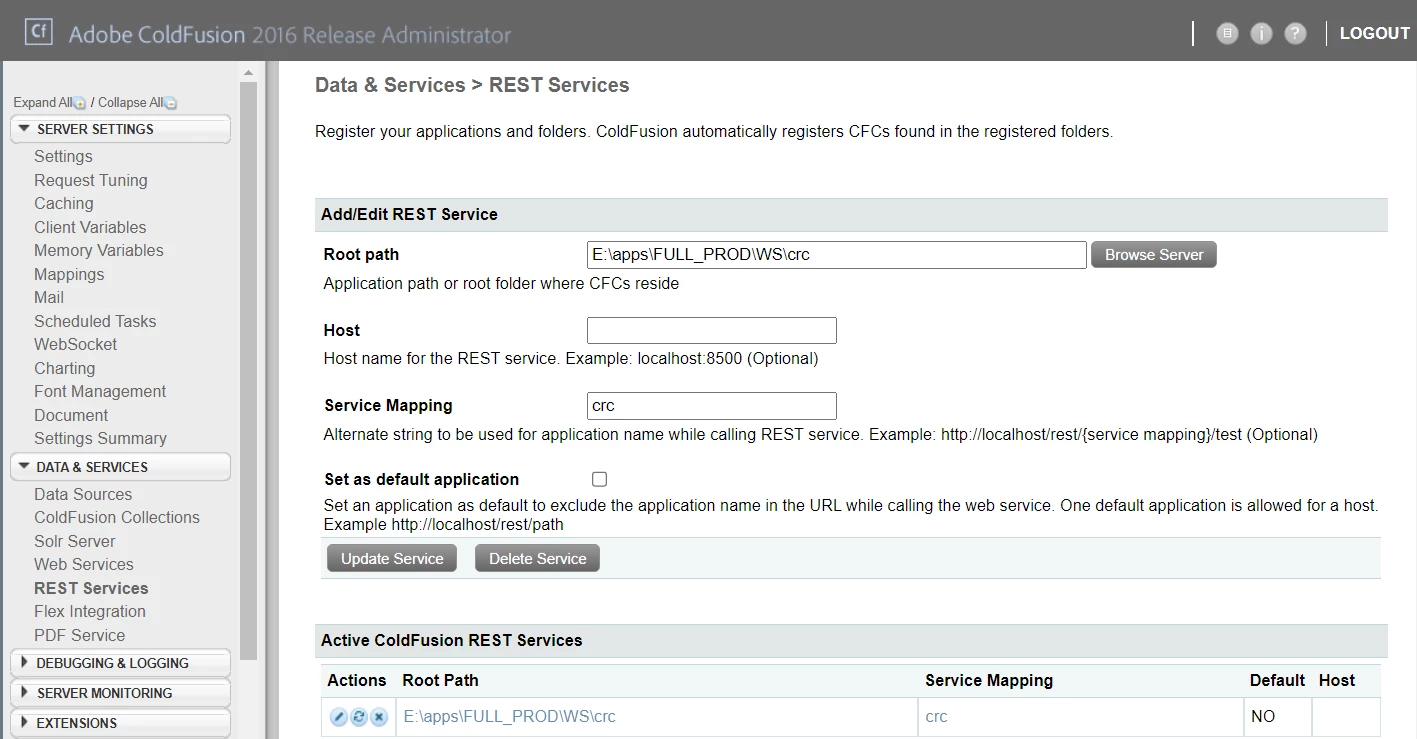Open Scheduled Tasks page
Screen dimensions: 1417x739
tap(95, 321)
